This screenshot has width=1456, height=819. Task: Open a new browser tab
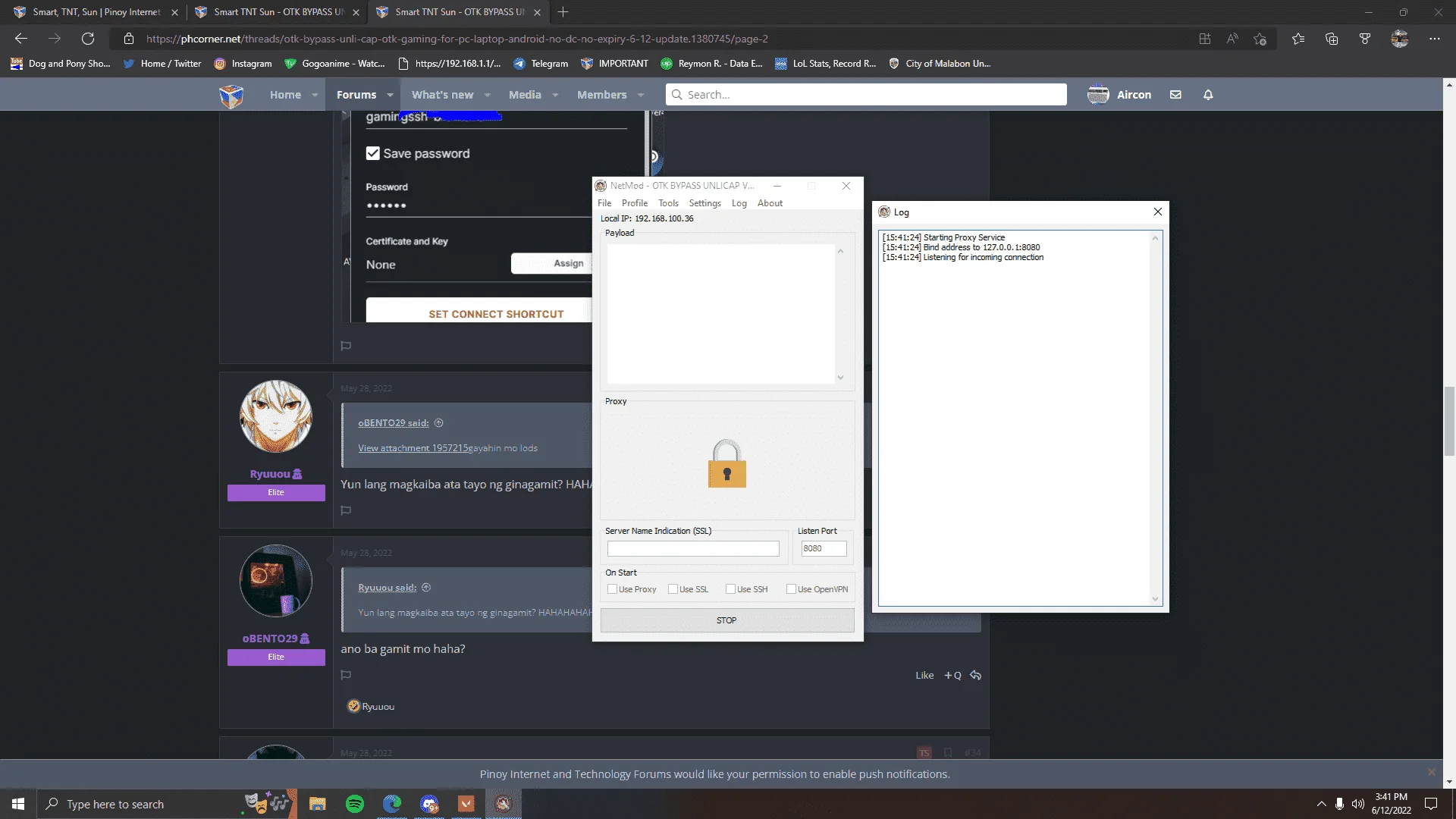tap(563, 12)
